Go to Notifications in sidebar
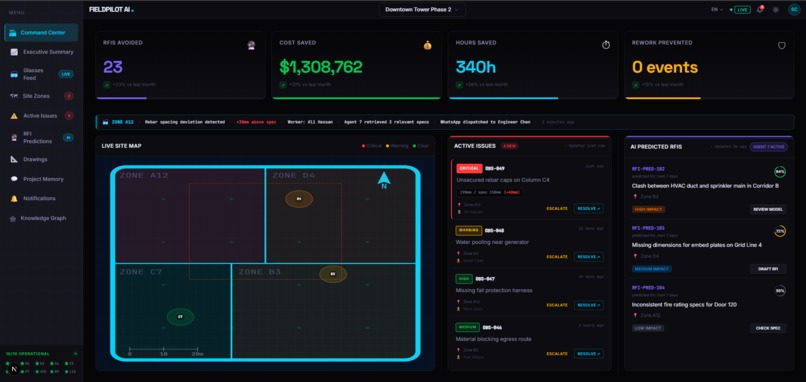This screenshot has height=382, width=806. [41, 198]
